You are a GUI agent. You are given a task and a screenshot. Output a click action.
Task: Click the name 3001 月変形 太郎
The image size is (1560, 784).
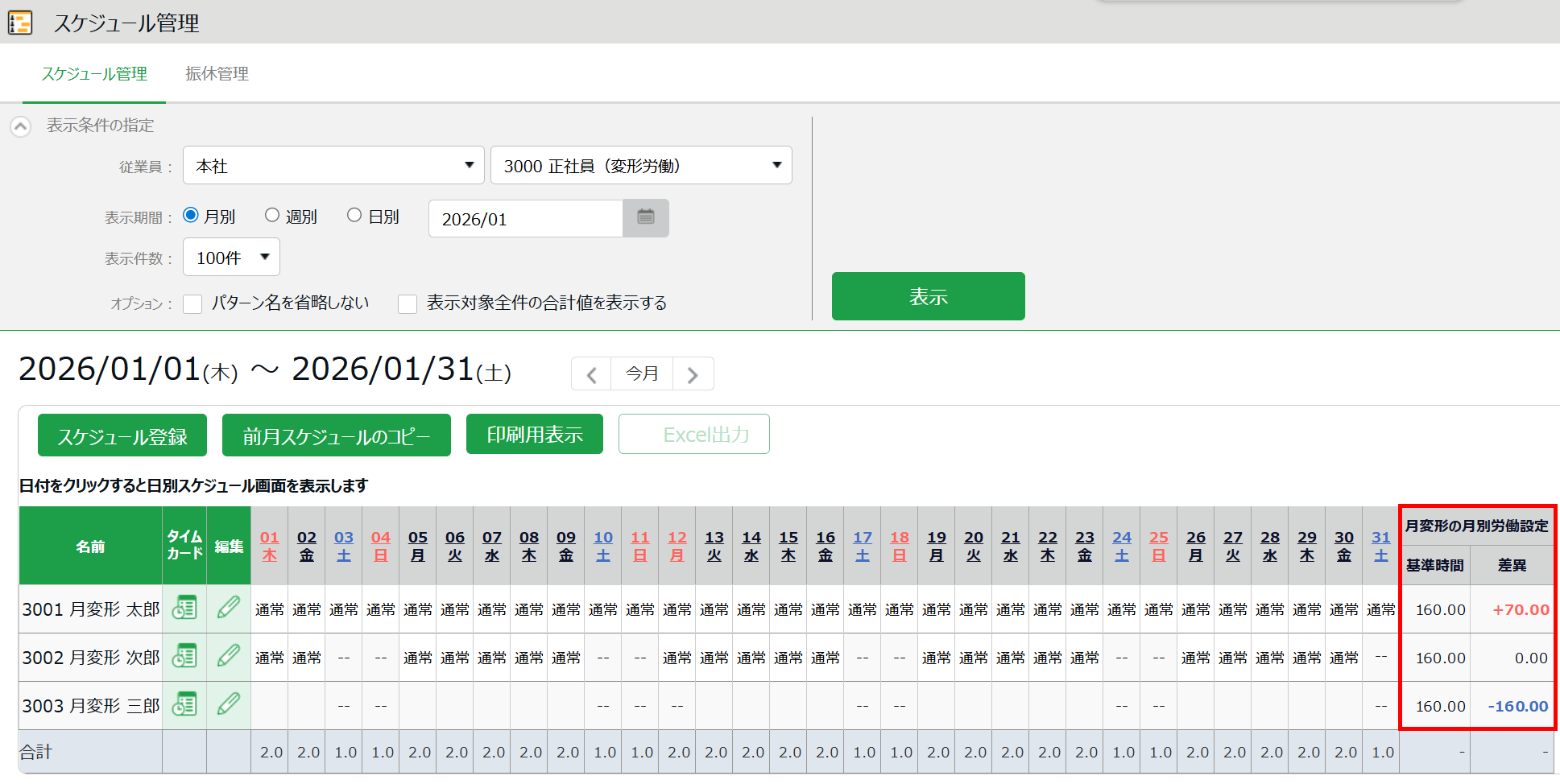91,609
